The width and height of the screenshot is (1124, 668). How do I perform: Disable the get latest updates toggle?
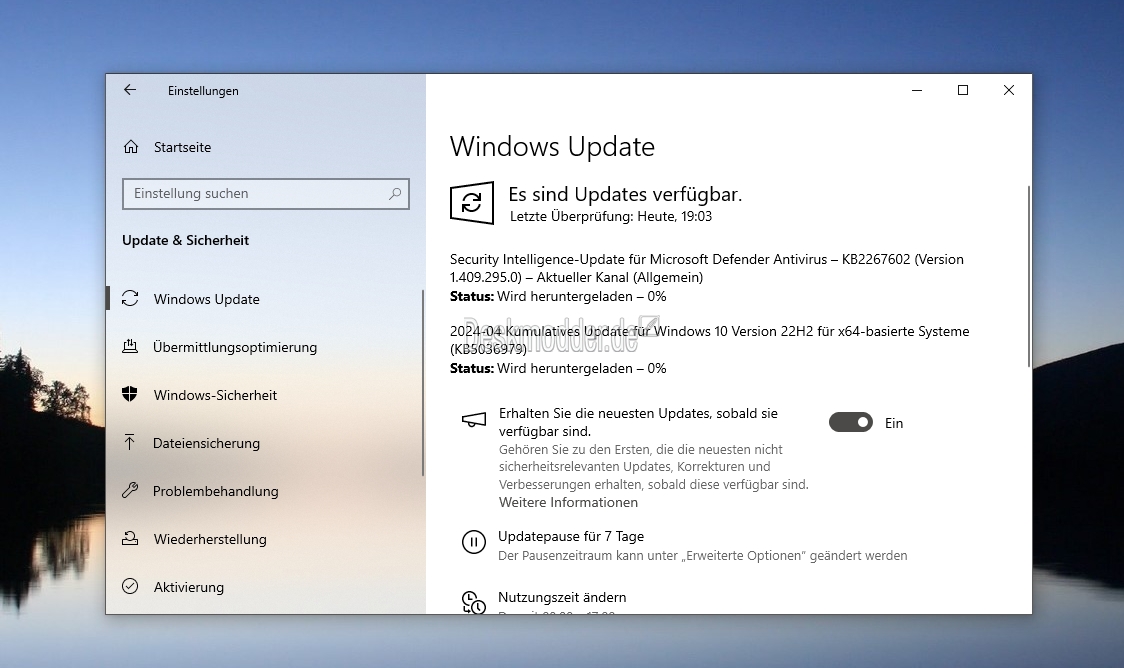click(851, 422)
